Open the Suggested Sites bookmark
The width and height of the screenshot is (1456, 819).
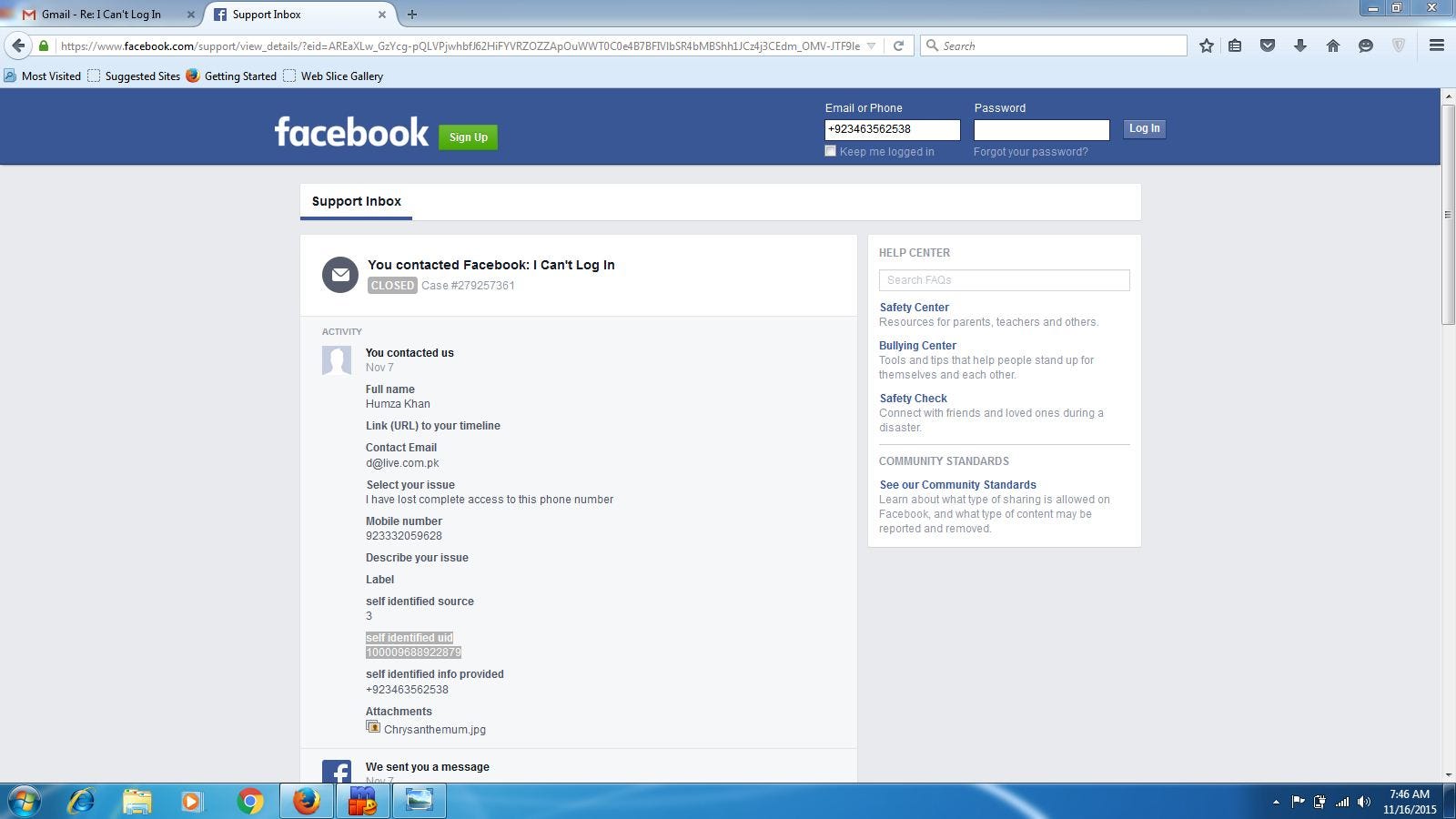coord(134,76)
